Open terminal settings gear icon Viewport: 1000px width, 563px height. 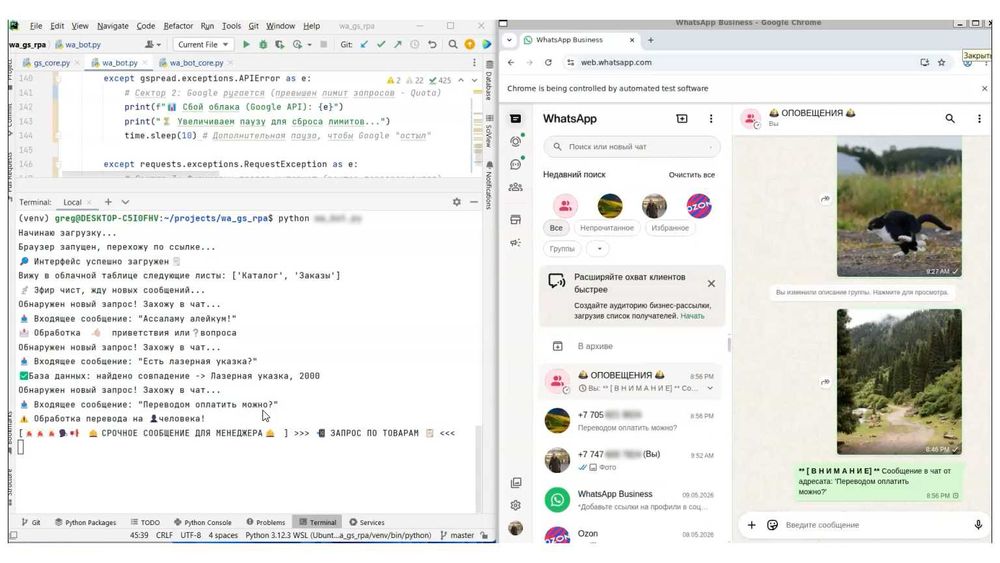457,201
